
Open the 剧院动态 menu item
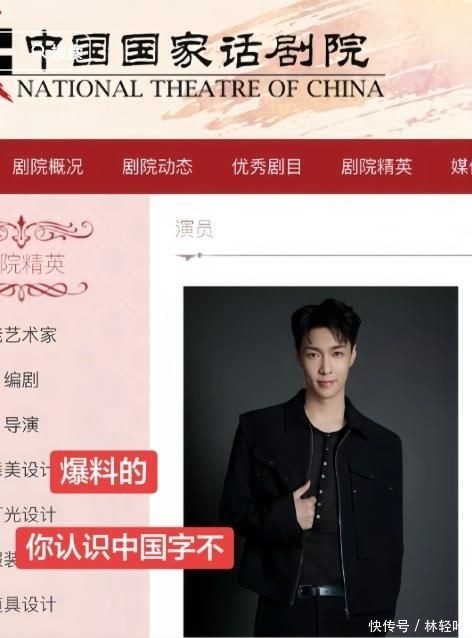pyautogui.click(x=157, y=167)
